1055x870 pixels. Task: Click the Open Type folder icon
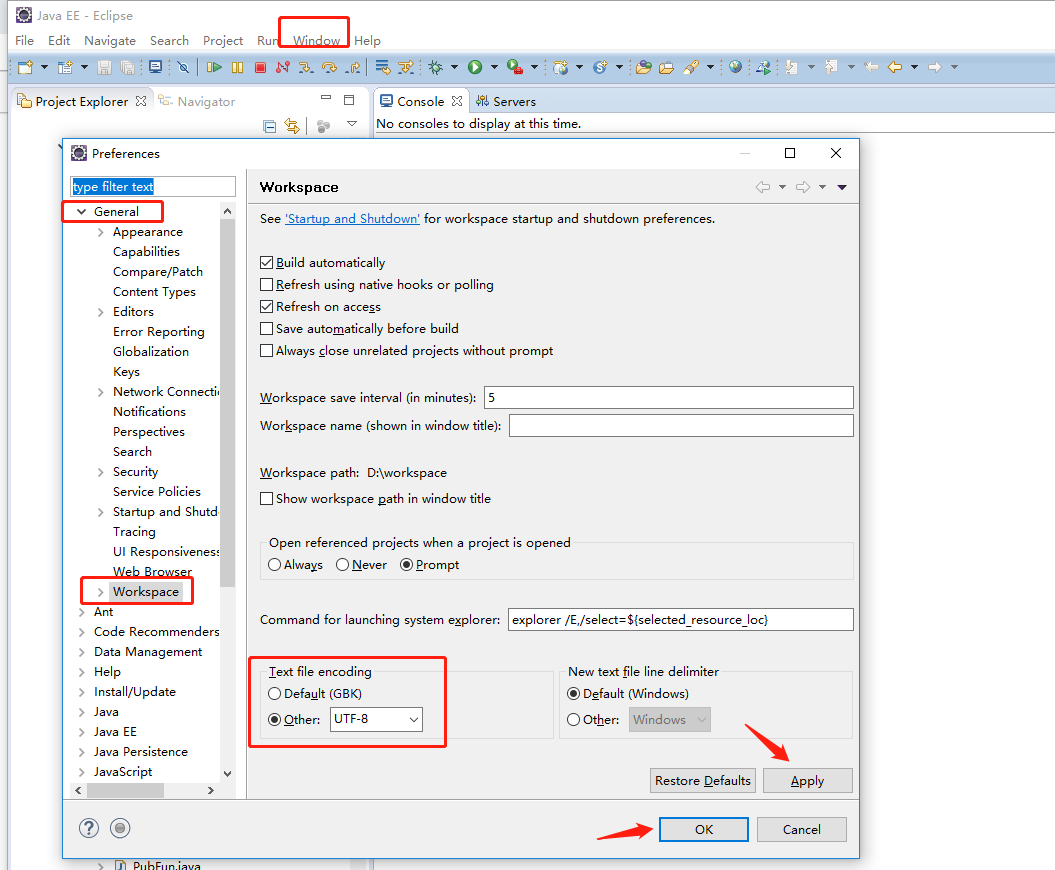coord(644,67)
